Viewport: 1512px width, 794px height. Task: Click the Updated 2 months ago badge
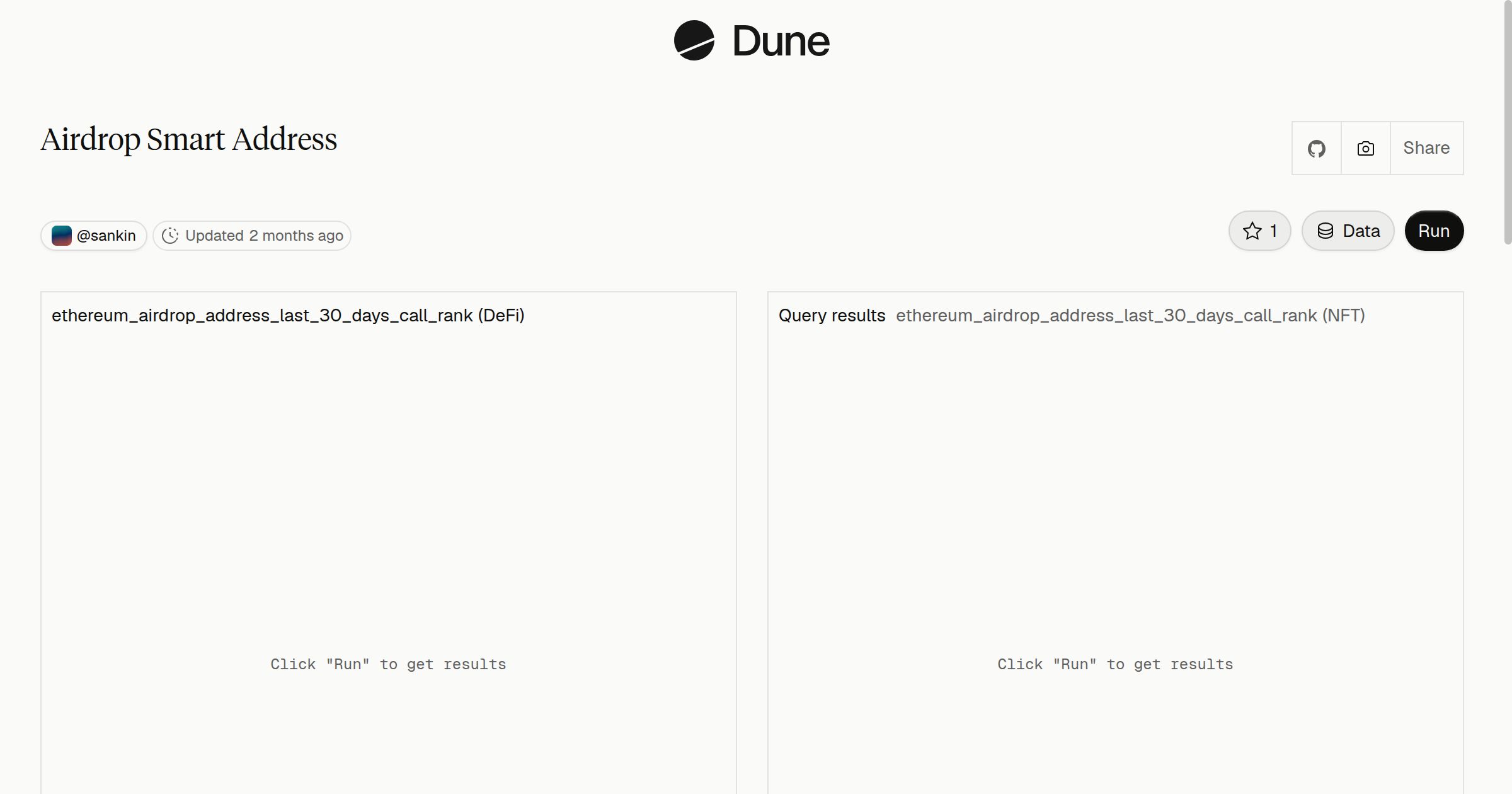[252, 236]
